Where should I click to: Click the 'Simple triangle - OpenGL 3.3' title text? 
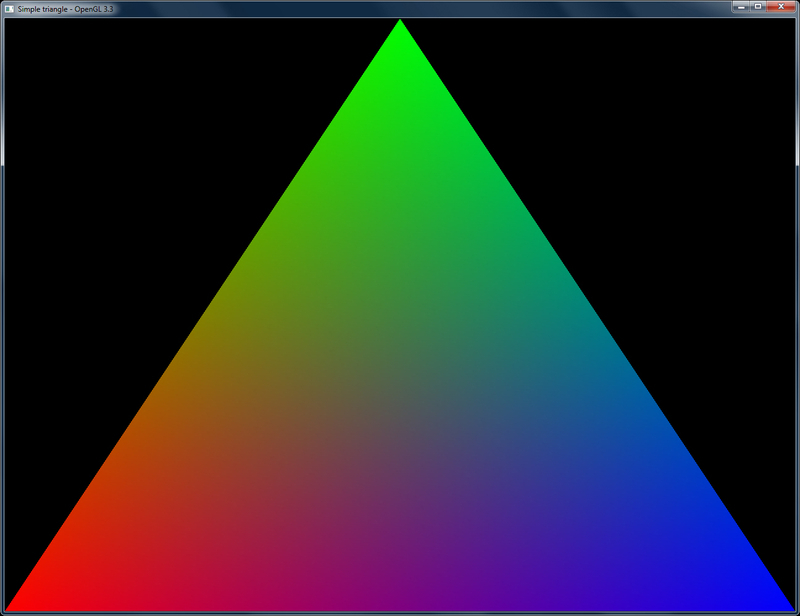(65, 9)
